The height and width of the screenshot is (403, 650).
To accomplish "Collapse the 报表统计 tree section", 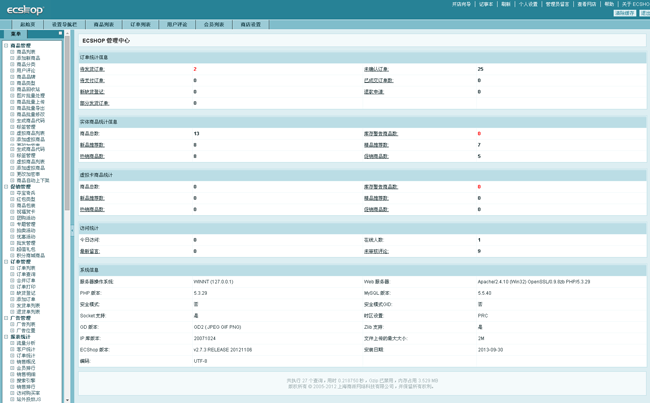I will coord(5,337).
